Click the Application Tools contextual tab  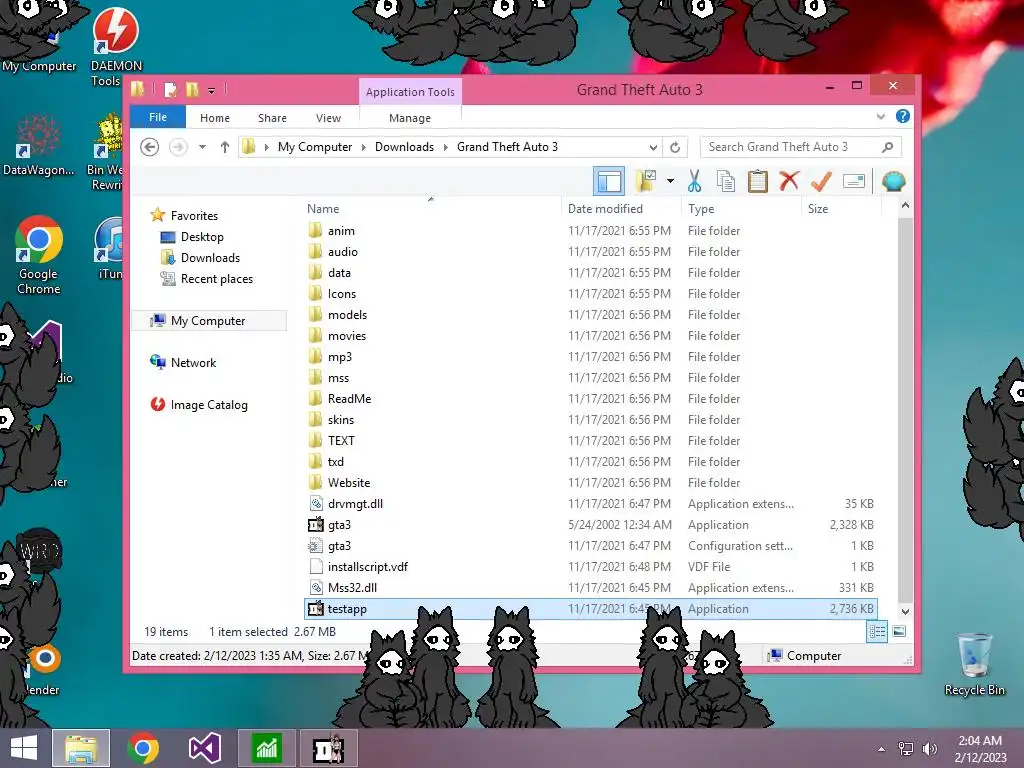click(410, 92)
